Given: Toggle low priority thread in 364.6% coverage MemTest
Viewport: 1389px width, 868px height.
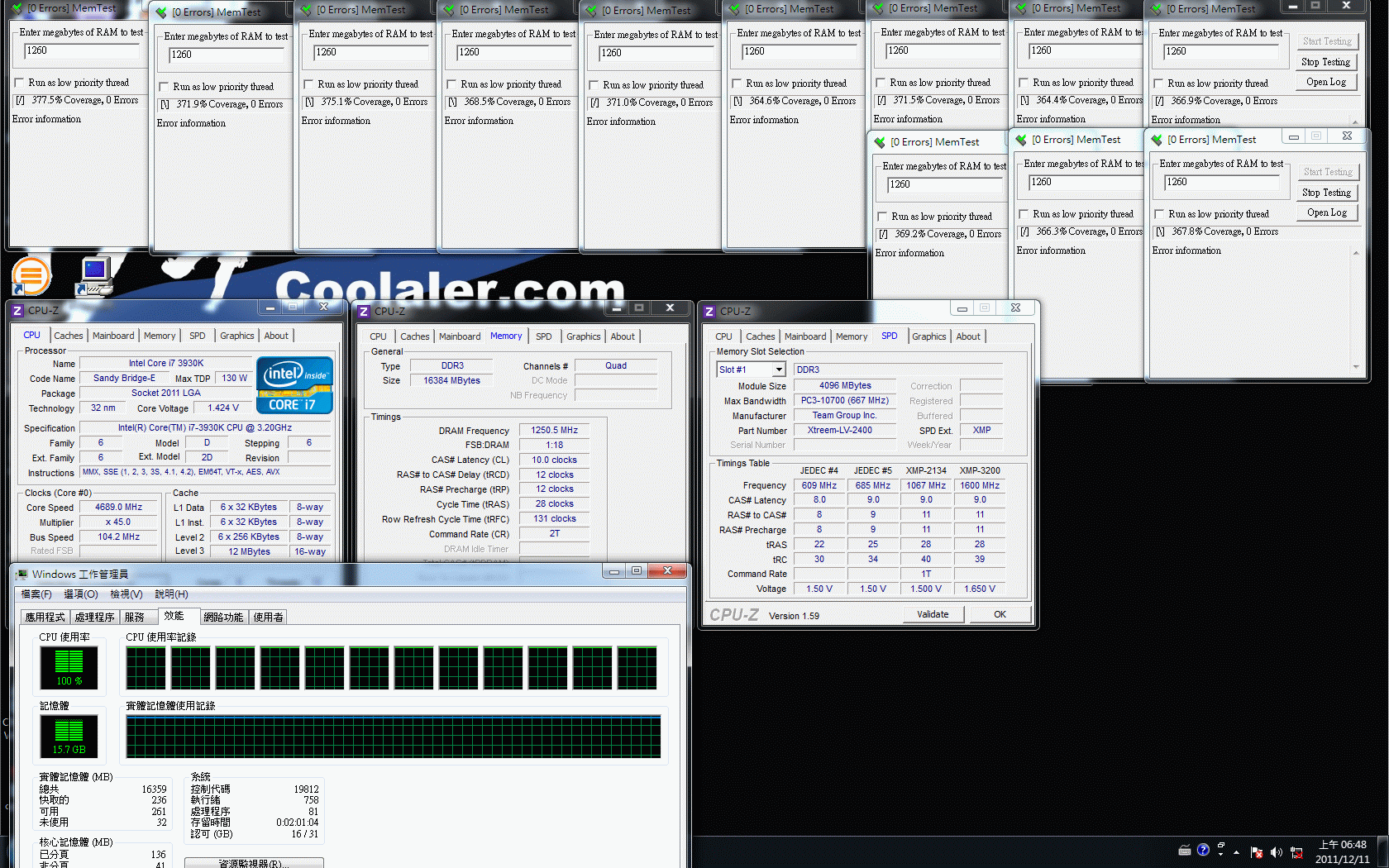Looking at the screenshot, I should tap(737, 83).
